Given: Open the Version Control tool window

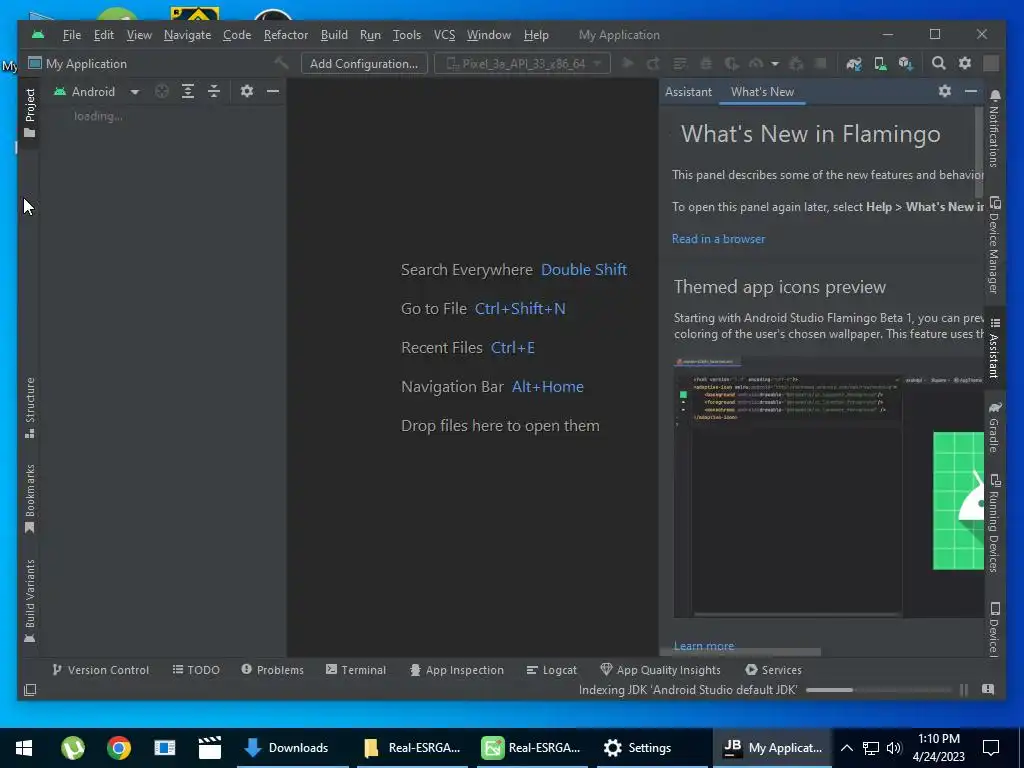Looking at the screenshot, I should 101,670.
